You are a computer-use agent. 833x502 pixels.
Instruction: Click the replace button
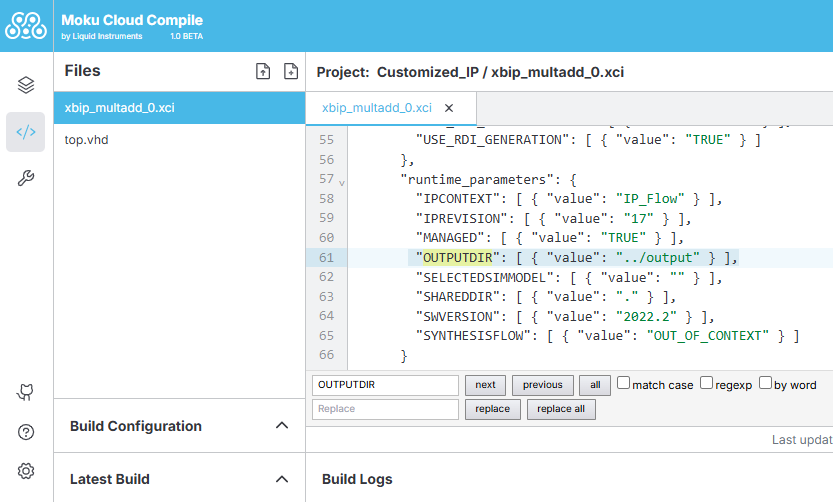(x=492, y=409)
